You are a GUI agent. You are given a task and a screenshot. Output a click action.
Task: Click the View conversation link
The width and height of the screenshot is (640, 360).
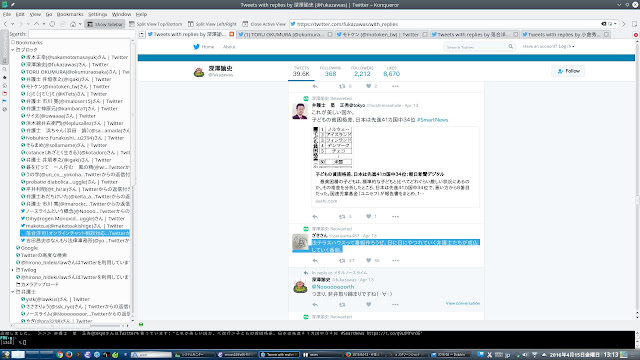(463, 304)
